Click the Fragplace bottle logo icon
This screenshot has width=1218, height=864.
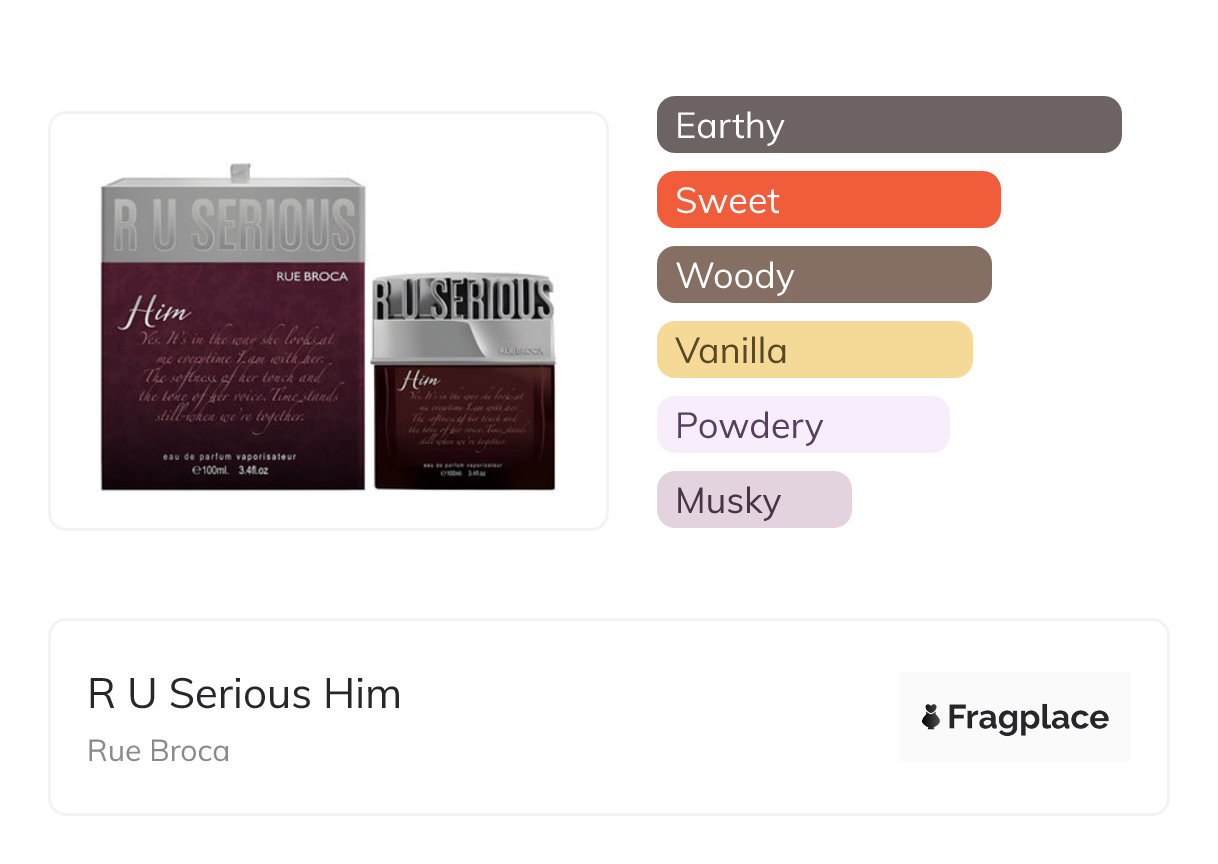point(931,717)
